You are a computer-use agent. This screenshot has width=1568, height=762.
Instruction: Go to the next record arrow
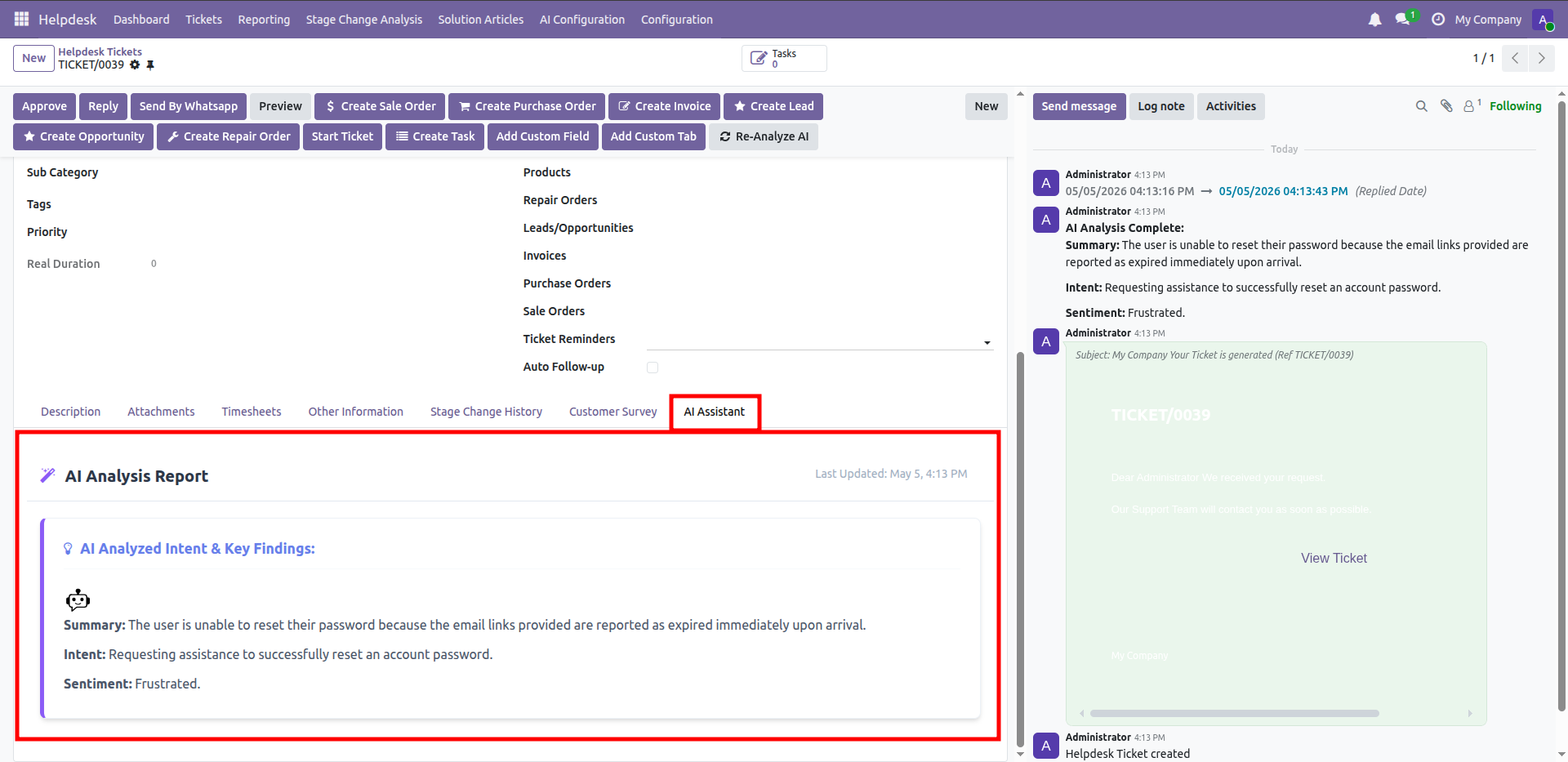pyautogui.click(x=1541, y=58)
